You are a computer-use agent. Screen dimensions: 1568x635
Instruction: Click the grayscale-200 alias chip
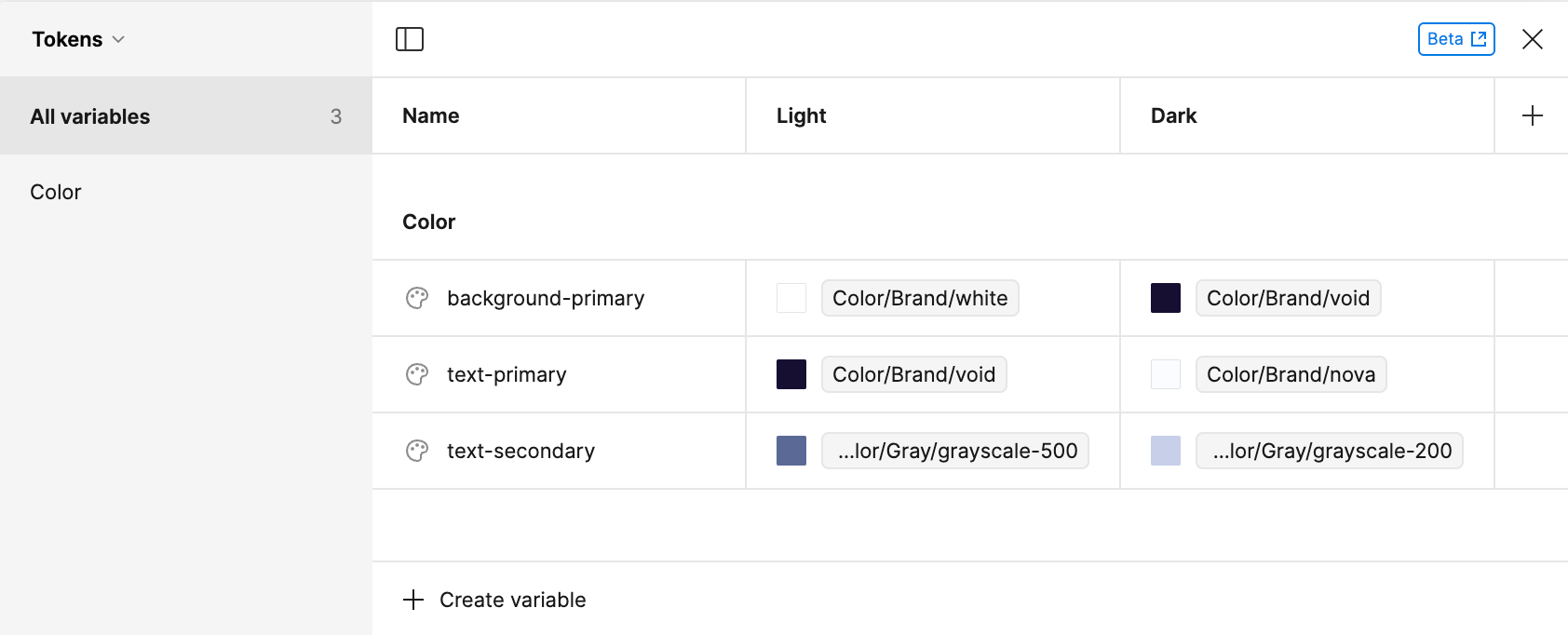1330,451
